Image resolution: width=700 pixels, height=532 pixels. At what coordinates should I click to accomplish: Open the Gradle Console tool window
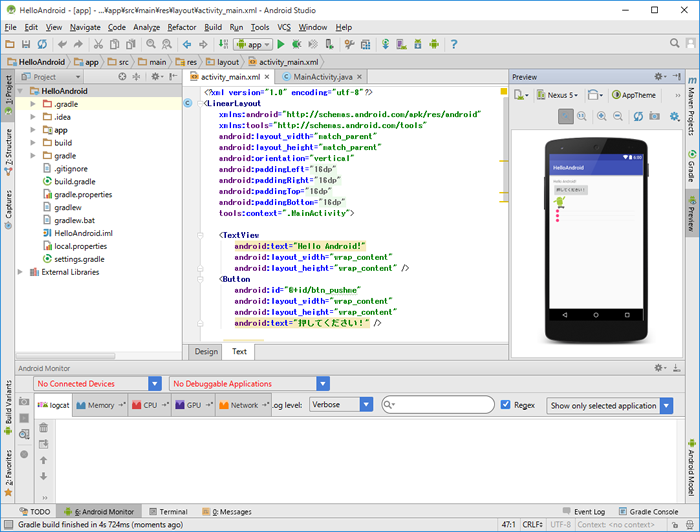pos(649,511)
